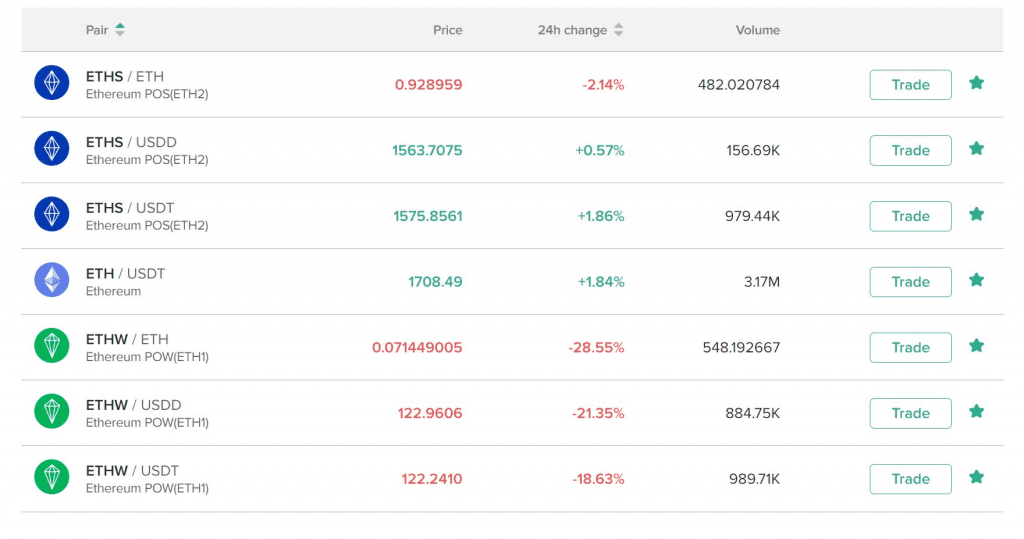Toggle favorite star for ETHW / USDT

pos(976,477)
